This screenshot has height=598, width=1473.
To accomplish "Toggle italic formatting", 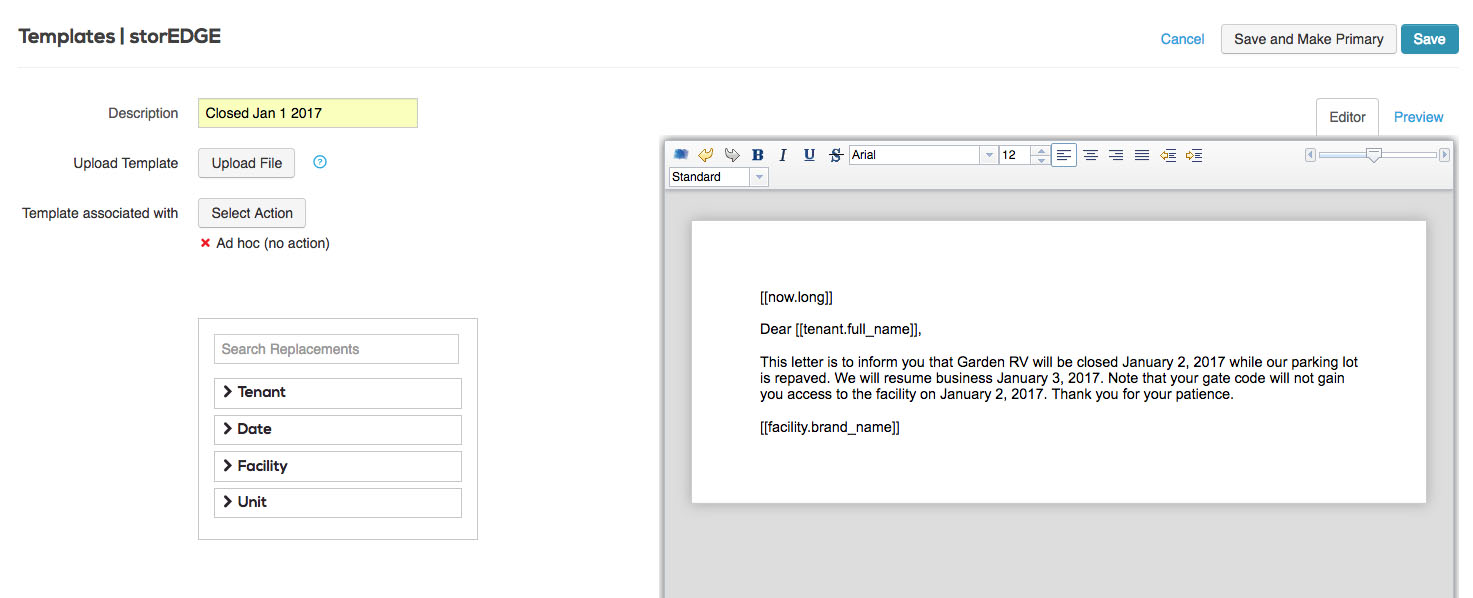I will (783, 155).
